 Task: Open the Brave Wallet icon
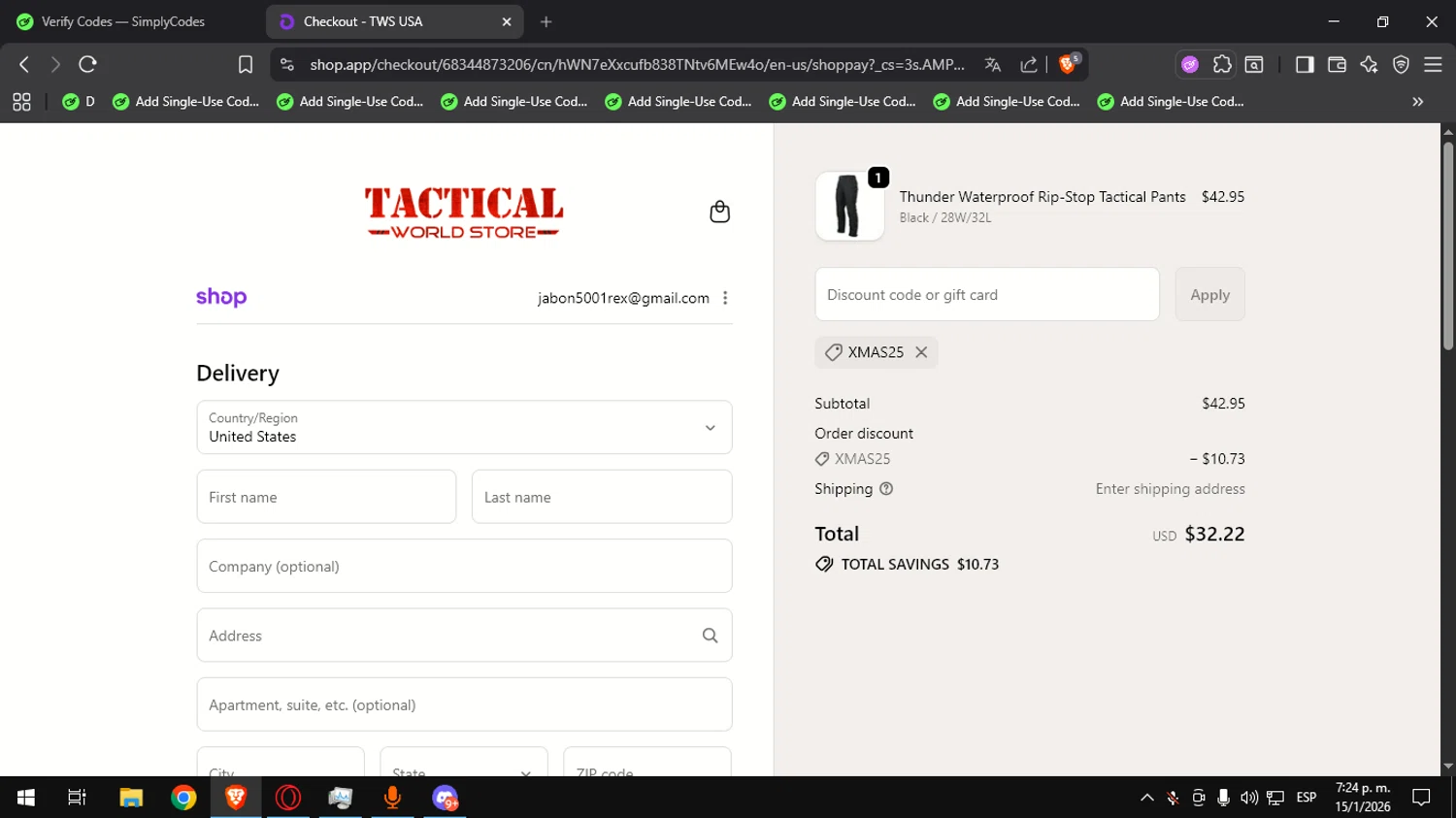(x=1337, y=64)
